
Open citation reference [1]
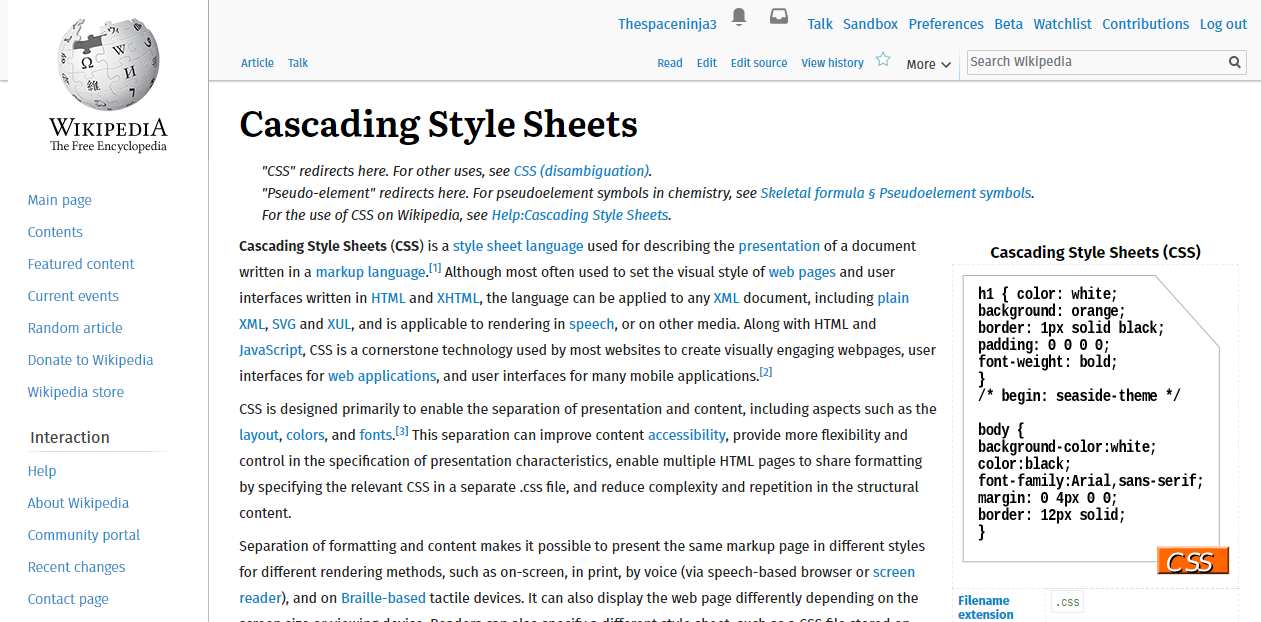click(435, 268)
